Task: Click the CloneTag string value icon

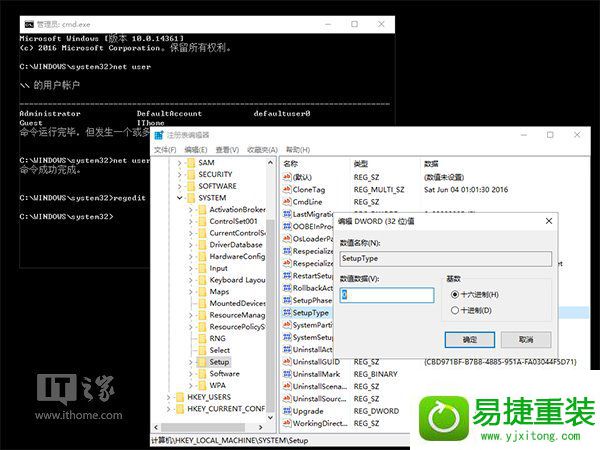Action: click(287, 189)
